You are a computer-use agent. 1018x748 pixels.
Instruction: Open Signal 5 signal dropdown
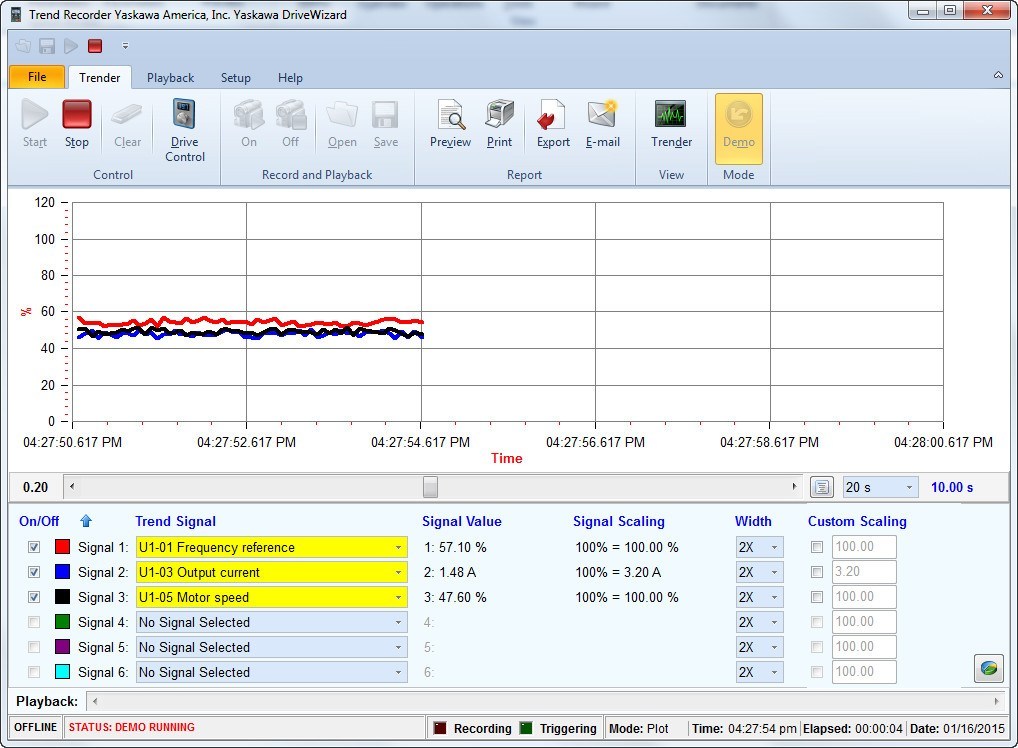coord(271,647)
